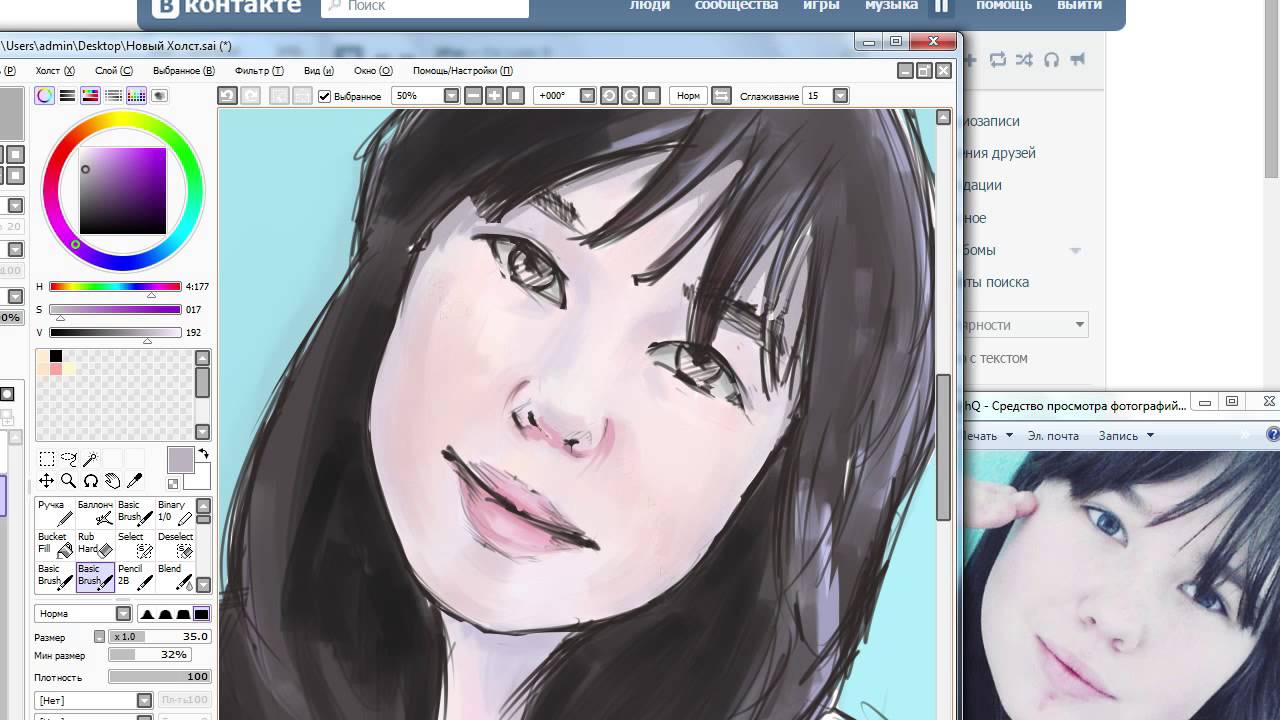Click the Undo arrow button
Image resolution: width=1280 pixels, height=720 pixels.
(x=227, y=96)
